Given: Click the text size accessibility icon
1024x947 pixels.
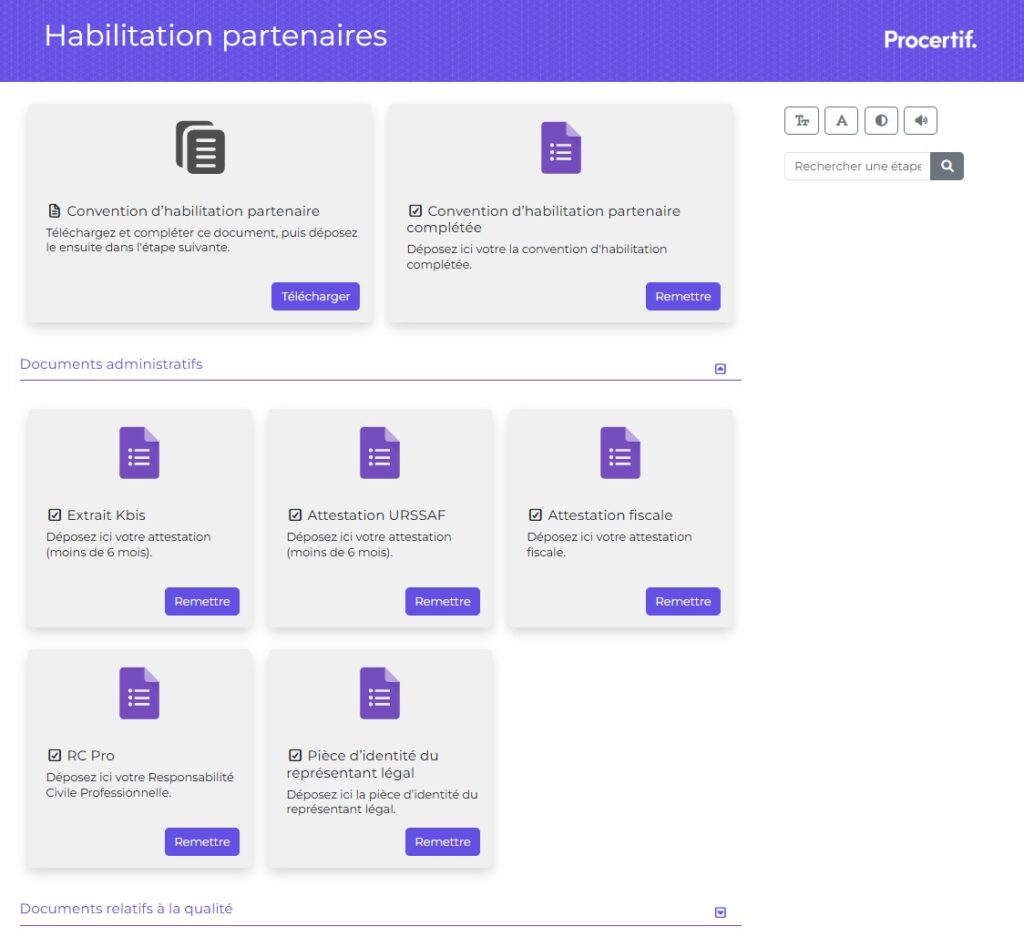Looking at the screenshot, I should point(801,121).
